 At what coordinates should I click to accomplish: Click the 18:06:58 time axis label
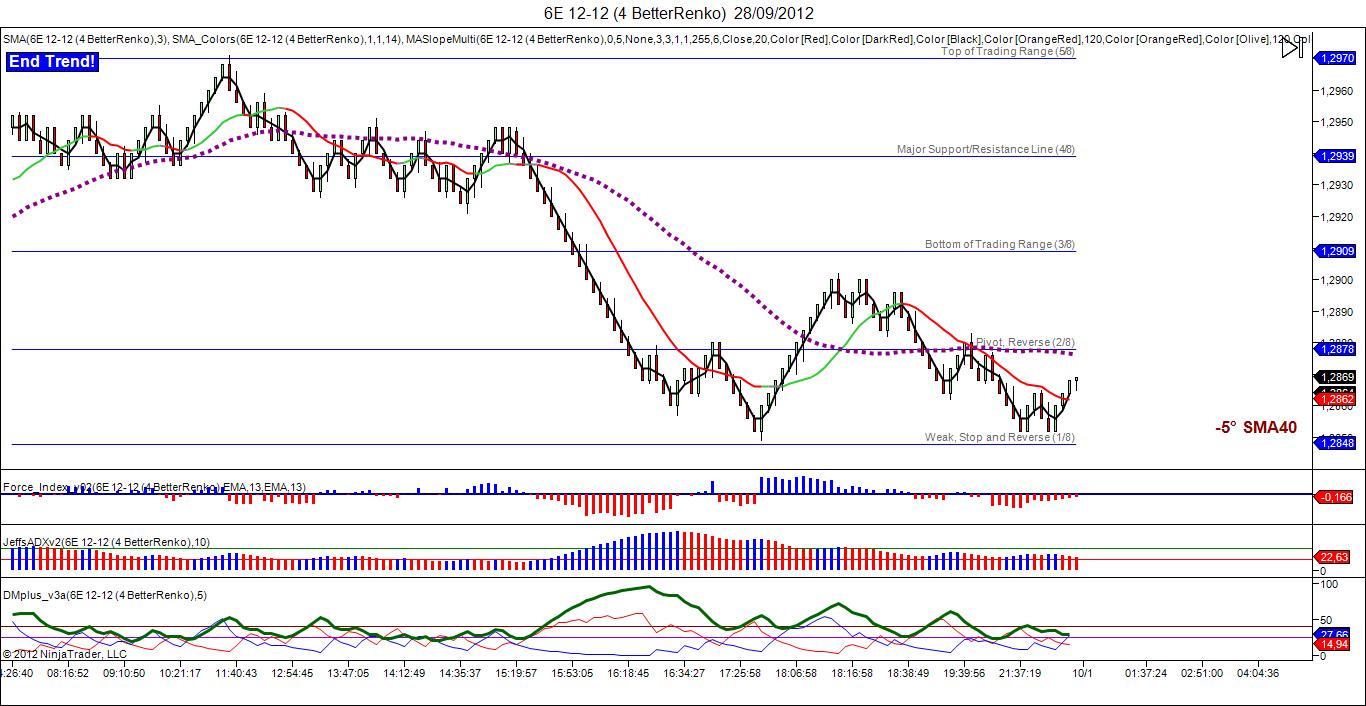pyautogui.click(x=796, y=673)
